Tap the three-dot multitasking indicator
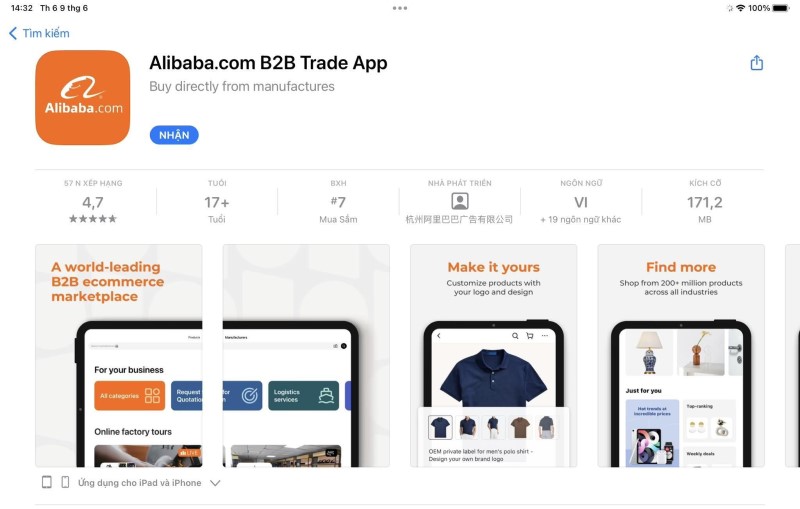Image resolution: width=800 pixels, height=509 pixels. (400, 8)
